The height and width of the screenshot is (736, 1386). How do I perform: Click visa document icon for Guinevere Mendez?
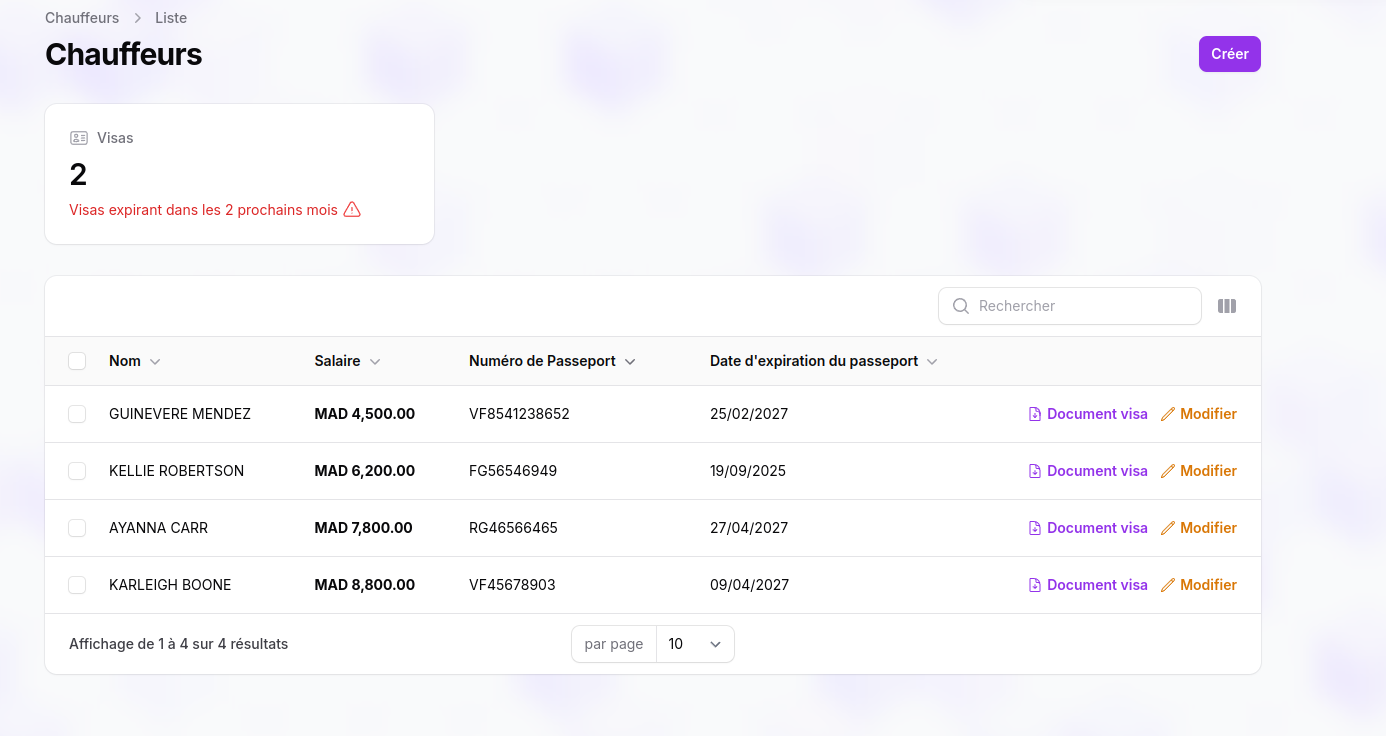pos(1035,414)
